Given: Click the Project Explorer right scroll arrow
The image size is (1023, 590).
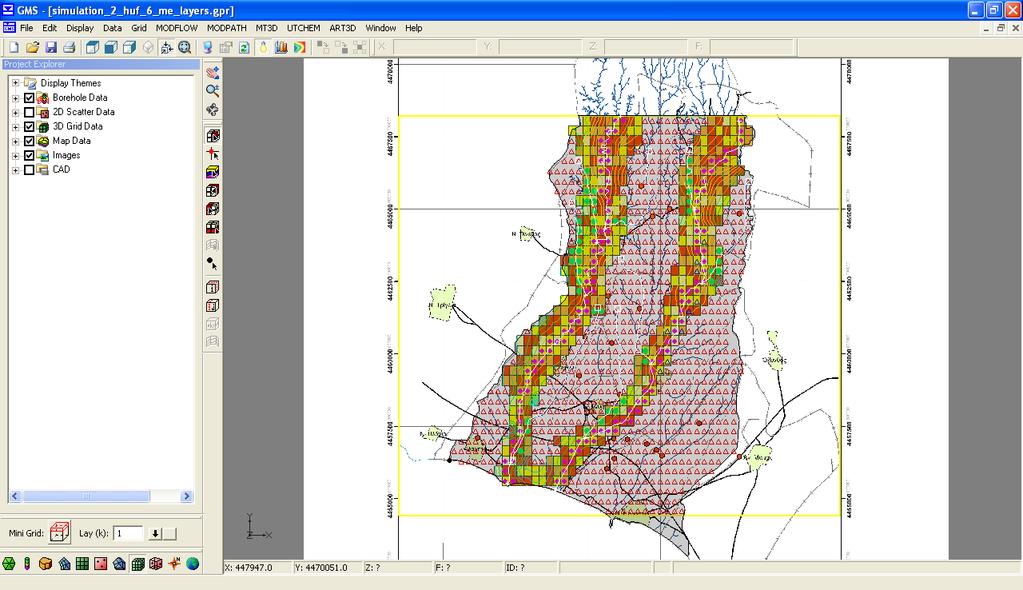Looking at the screenshot, I should (x=187, y=496).
